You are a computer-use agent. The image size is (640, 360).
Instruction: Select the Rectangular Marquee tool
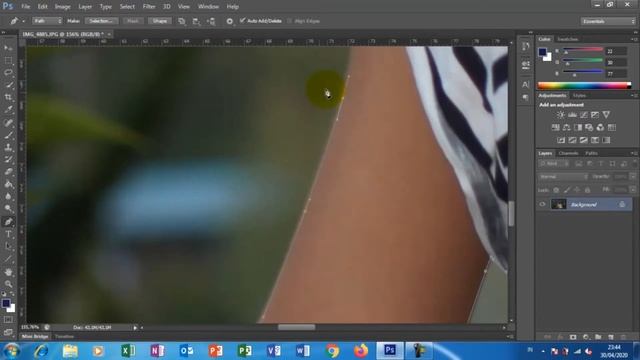(x=8, y=60)
